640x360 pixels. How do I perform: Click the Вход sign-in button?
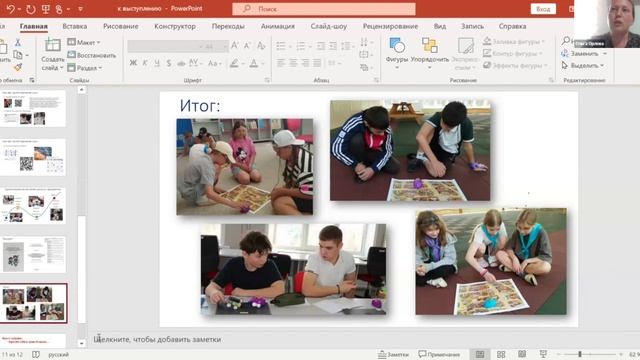coord(543,9)
